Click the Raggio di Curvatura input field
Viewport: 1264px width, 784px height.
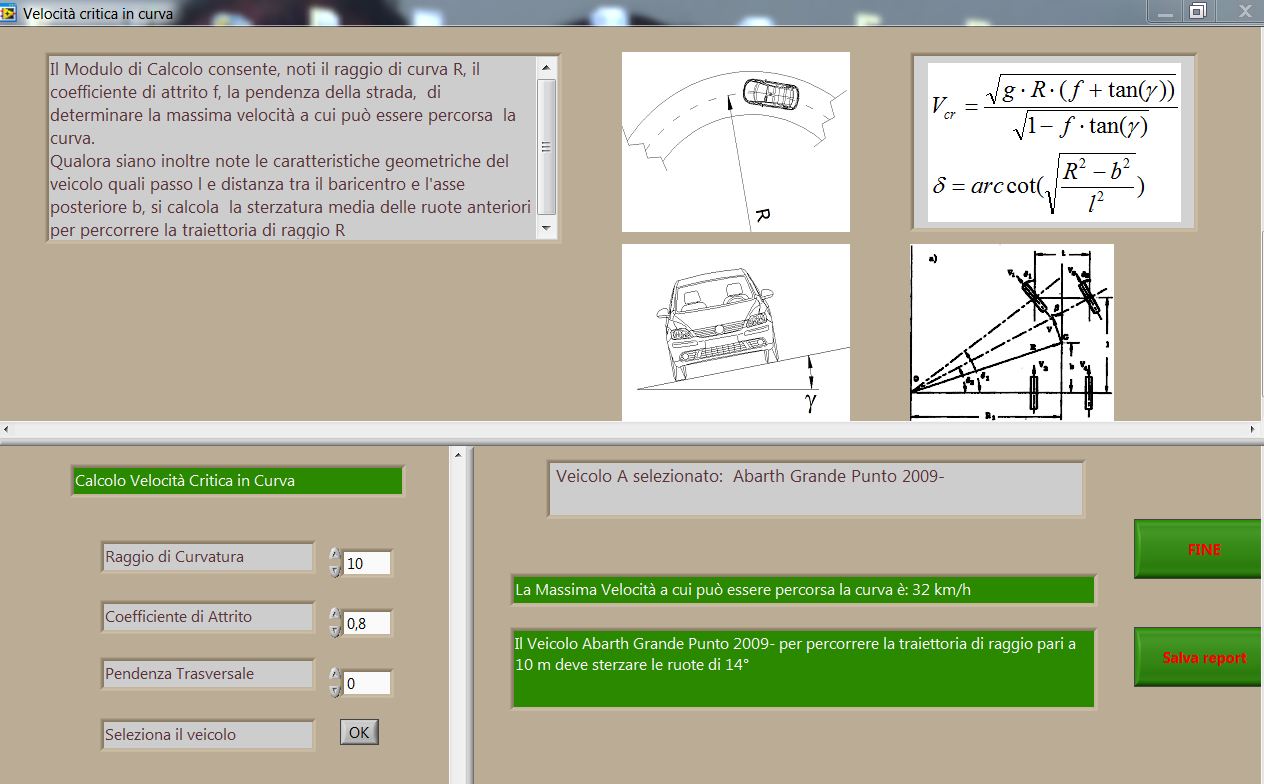point(366,563)
